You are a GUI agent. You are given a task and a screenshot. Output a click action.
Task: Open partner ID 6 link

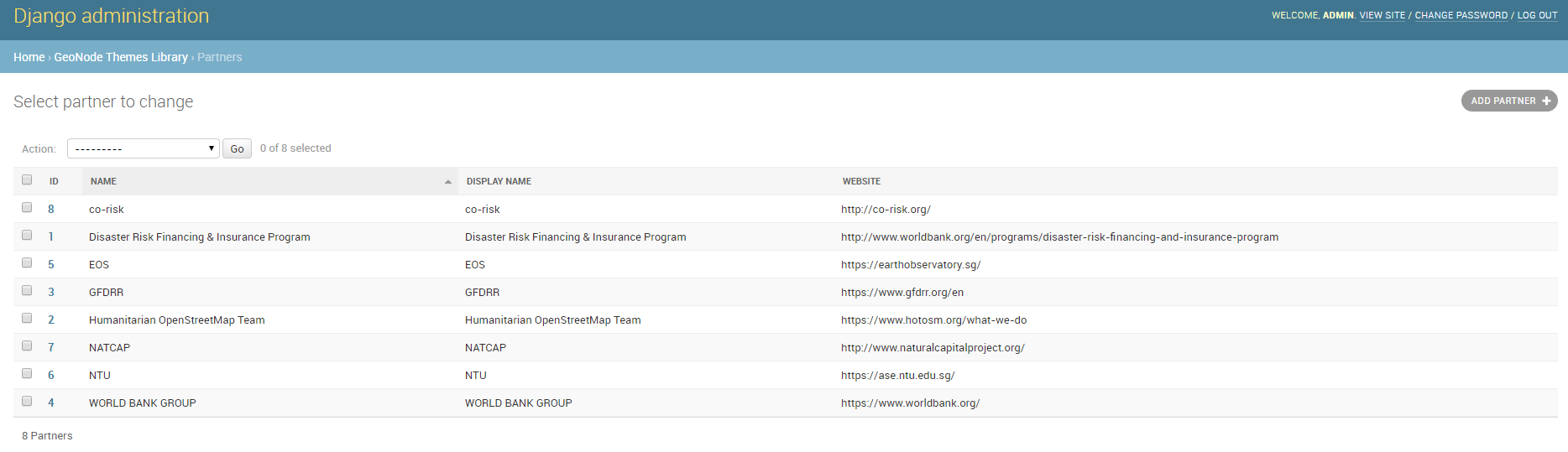click(x=51, y=375)
